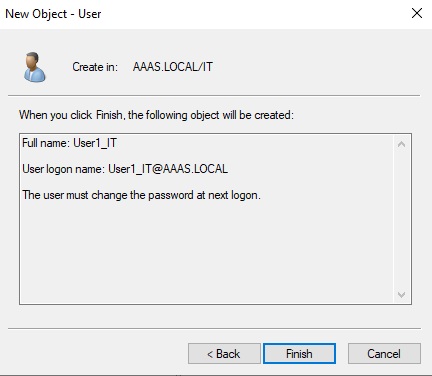This screenshot has height=376, width=432.
Task: Click the 'Create in:' label
Action: (x=95, y=67)
